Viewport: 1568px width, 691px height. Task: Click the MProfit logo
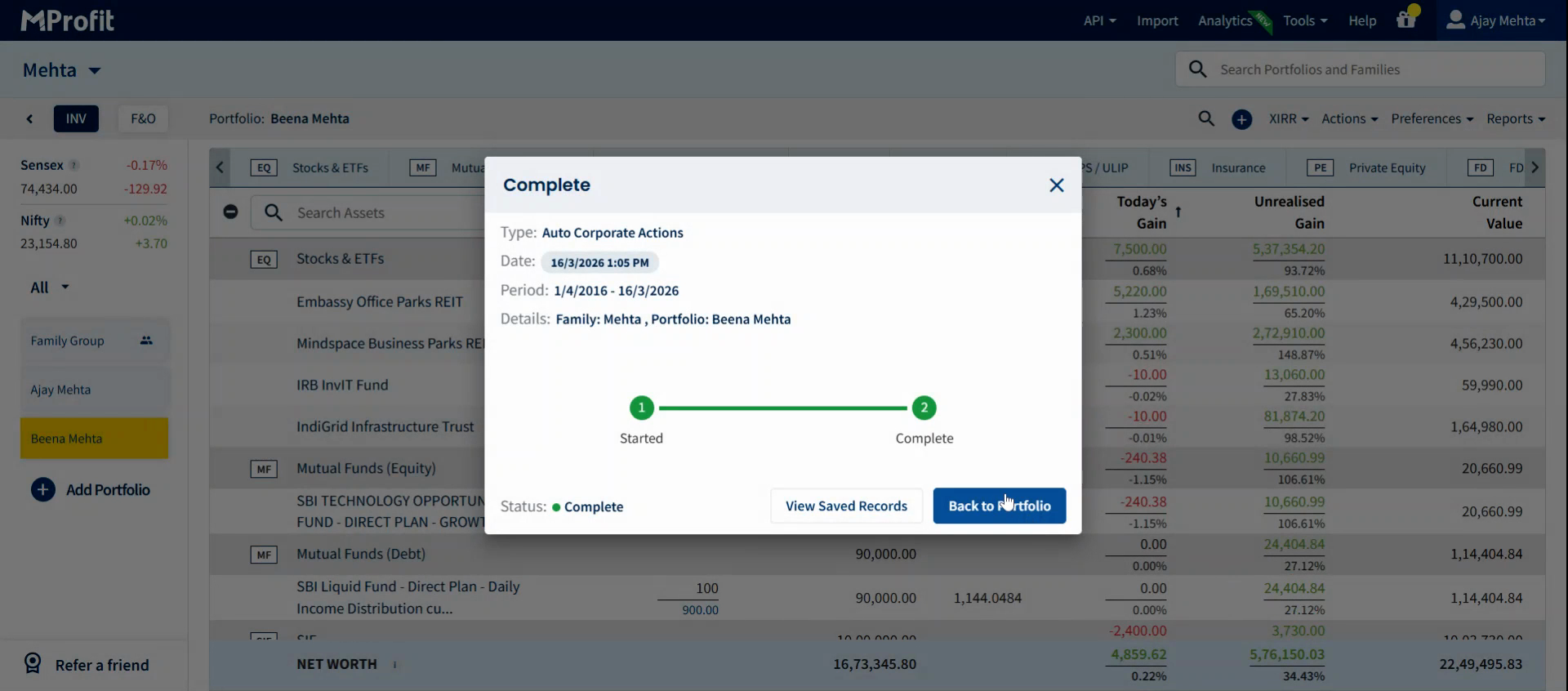point(67,20)
